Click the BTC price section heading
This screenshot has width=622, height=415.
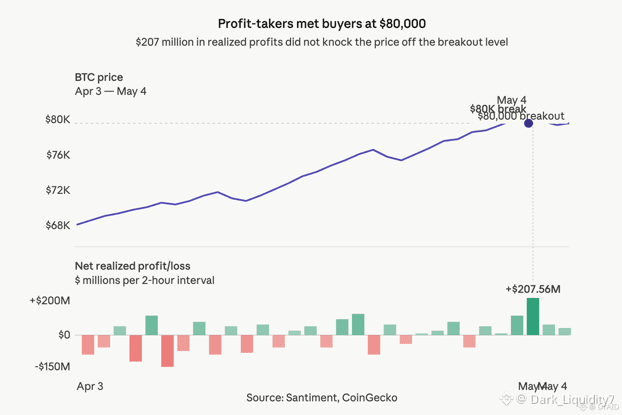(x=99, y=77)
